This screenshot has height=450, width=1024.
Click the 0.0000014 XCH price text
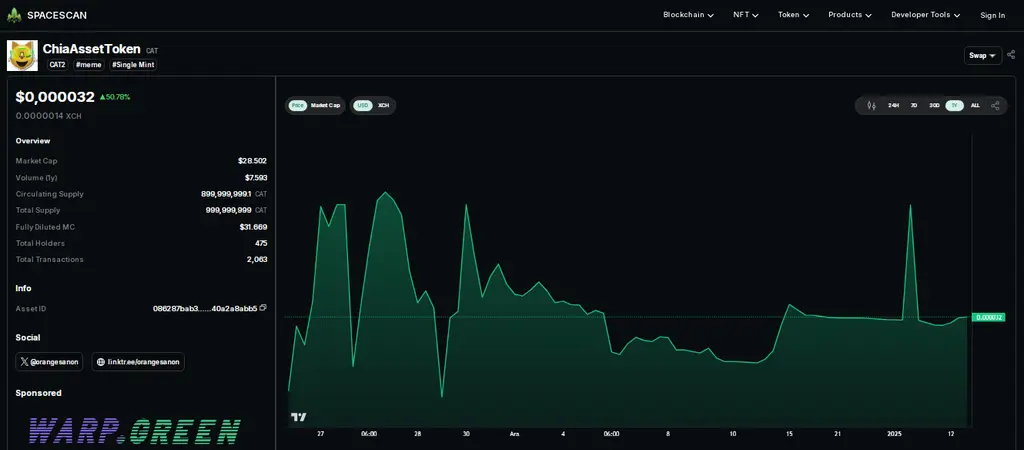point(48,116)
